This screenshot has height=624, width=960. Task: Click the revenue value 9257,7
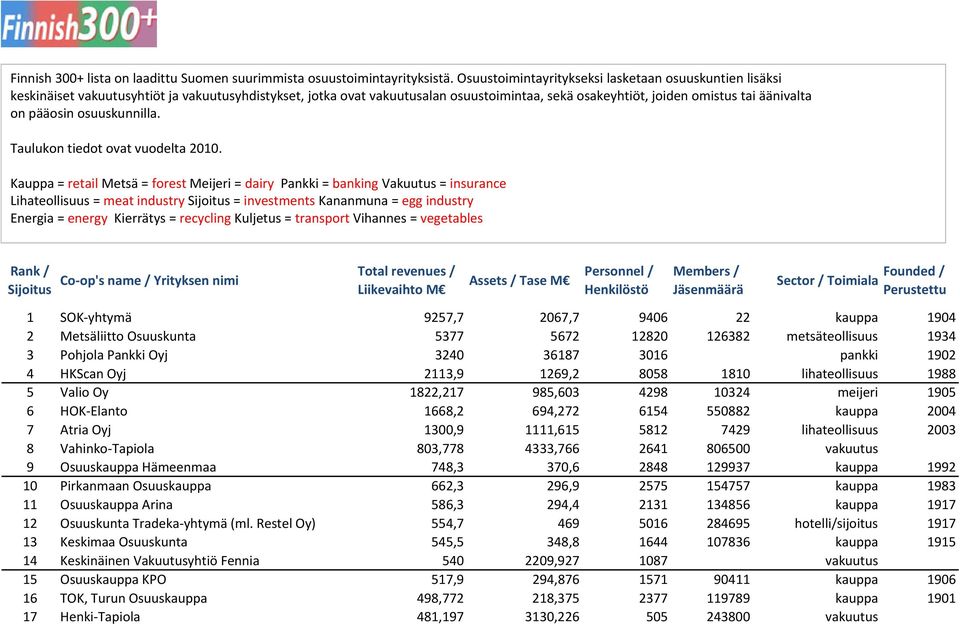click(444, 318)
